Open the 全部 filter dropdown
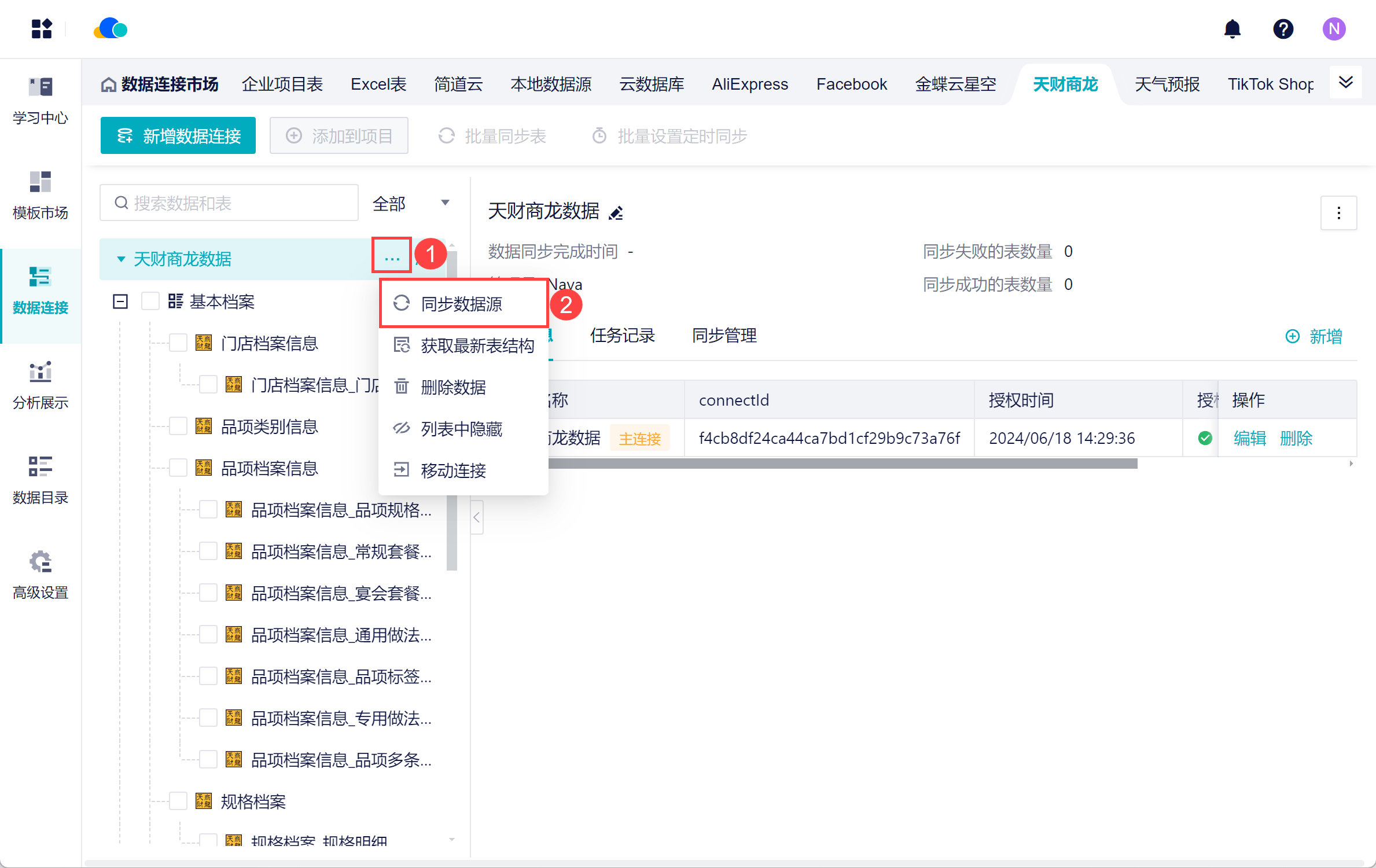1376x868 pixels. (411, 203)
